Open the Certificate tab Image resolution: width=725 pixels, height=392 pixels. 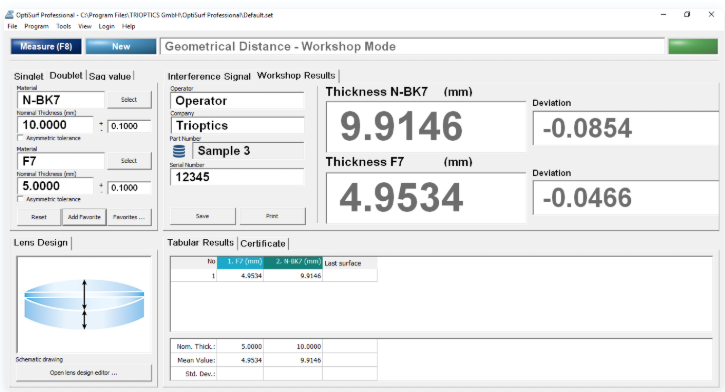263,244
